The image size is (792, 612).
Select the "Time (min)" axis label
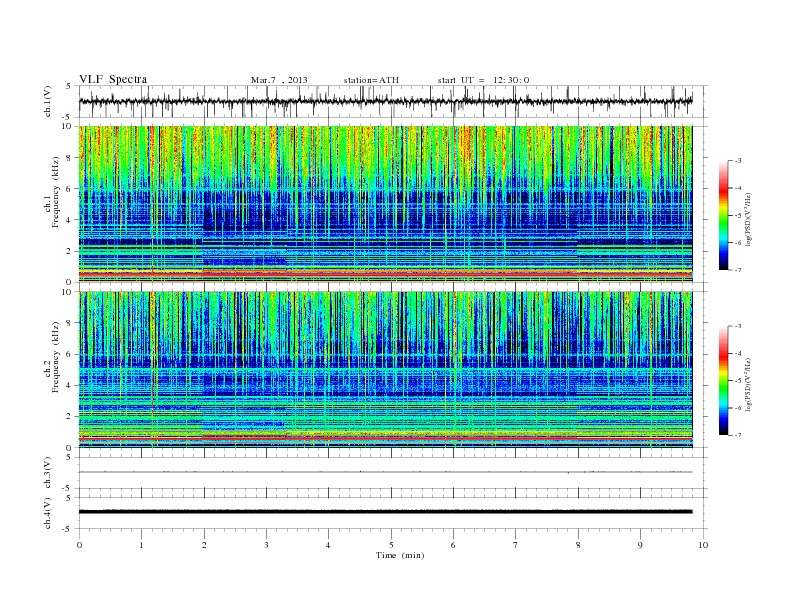click(x=400, y=555)
